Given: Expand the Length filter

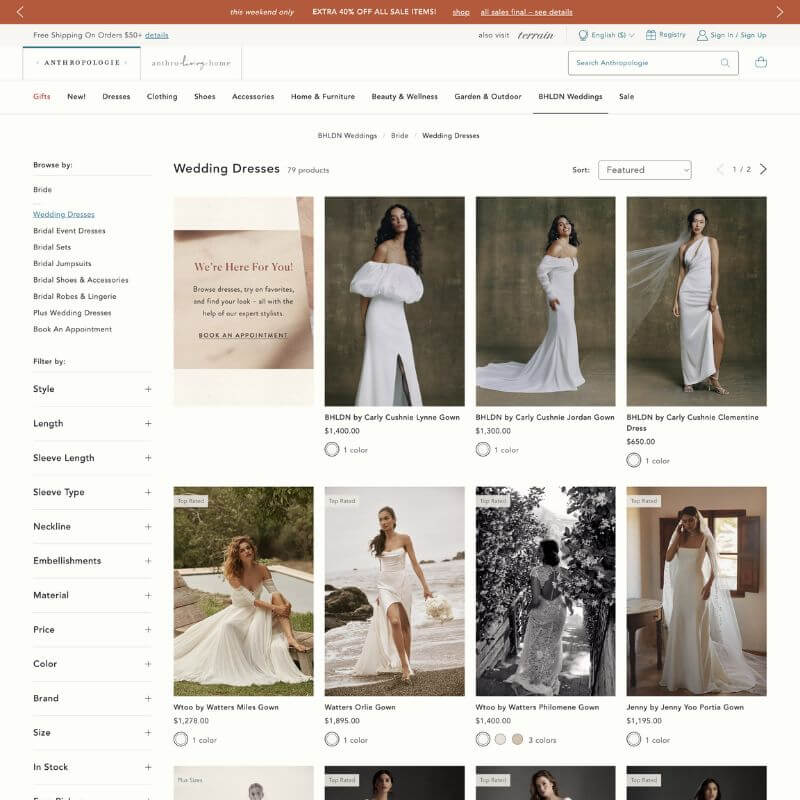Looking at the screenshot, I should (92, 423).
